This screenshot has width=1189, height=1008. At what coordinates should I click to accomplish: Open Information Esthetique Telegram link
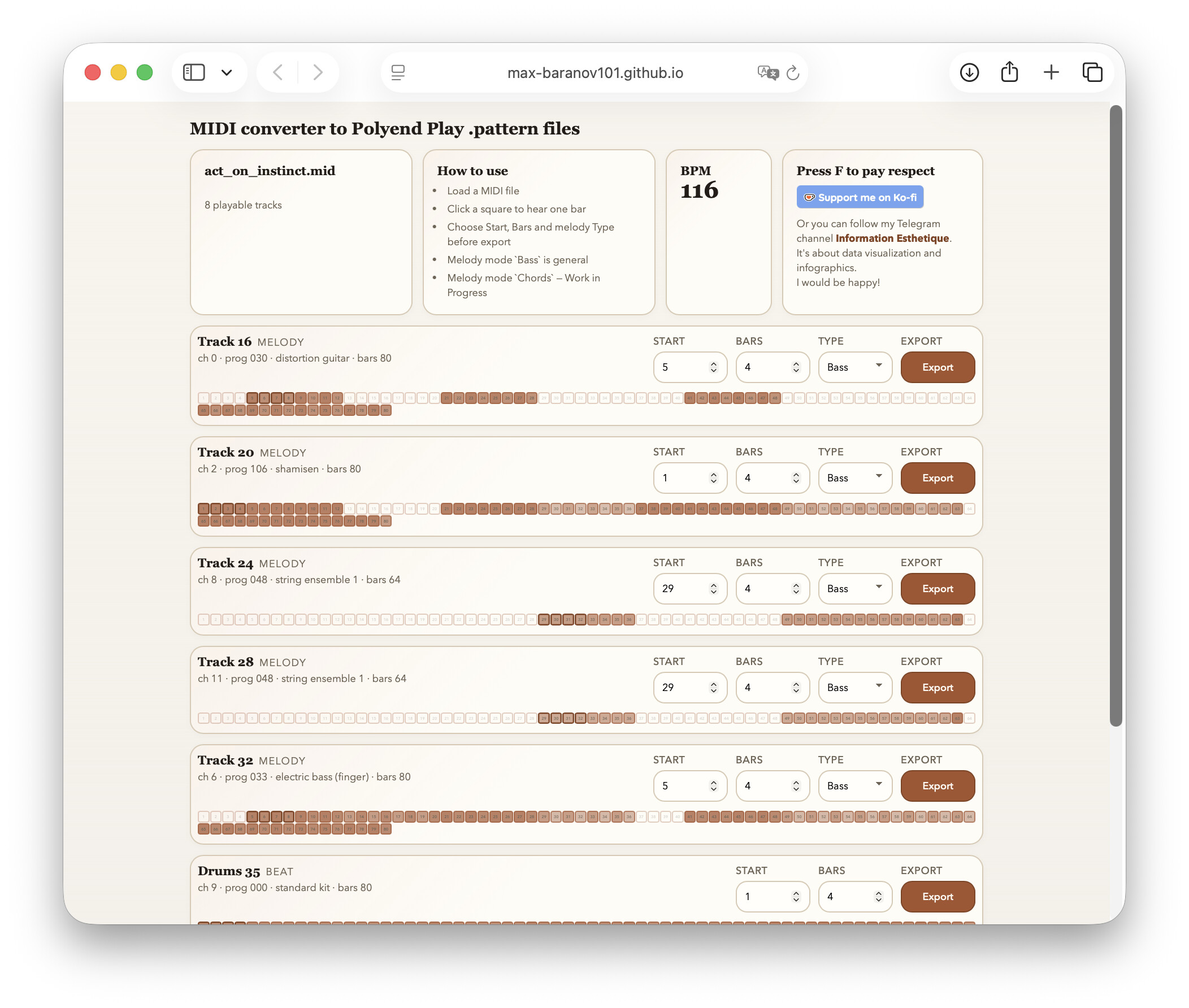(x=892, y=238)
